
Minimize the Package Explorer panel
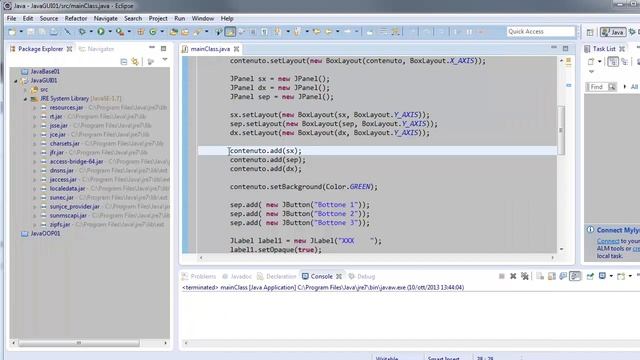[152, 48]
